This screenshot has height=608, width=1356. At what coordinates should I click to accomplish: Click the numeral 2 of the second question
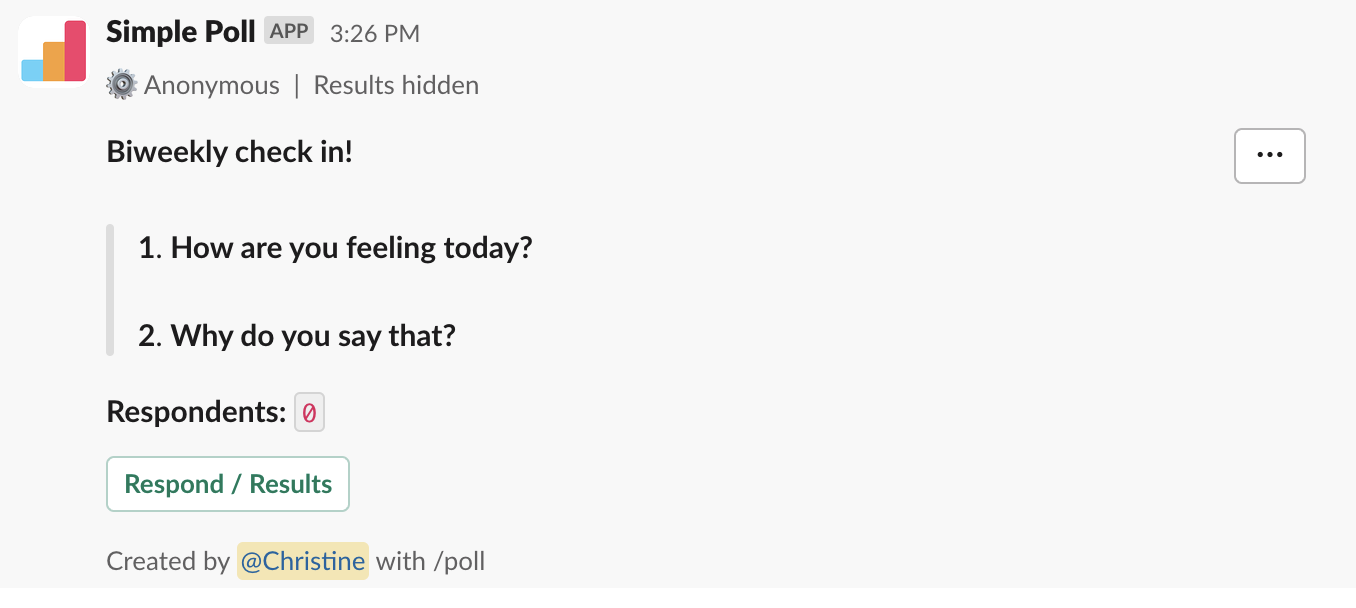148,335
